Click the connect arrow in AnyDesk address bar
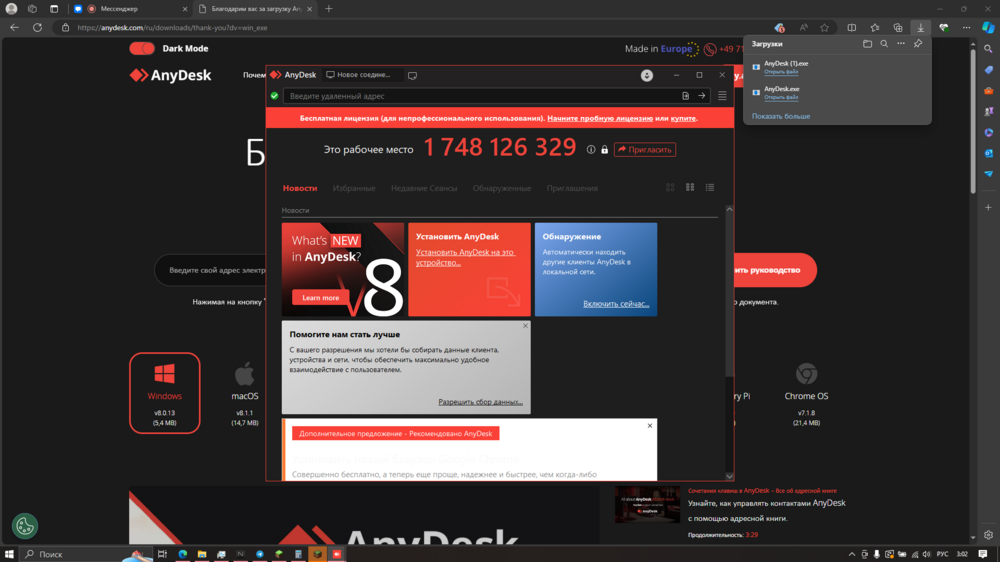Viewport: 1000px width, 562px height. click(702, 96)
